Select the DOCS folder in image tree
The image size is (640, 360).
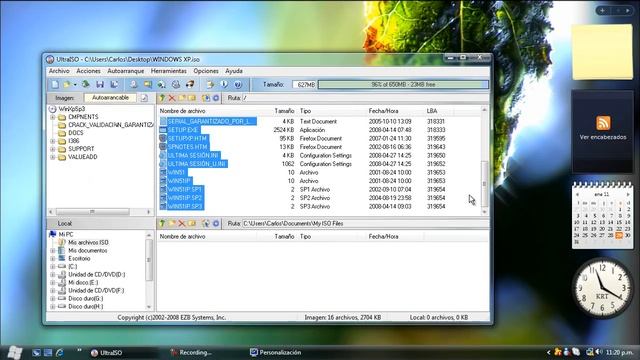(76, 133)
